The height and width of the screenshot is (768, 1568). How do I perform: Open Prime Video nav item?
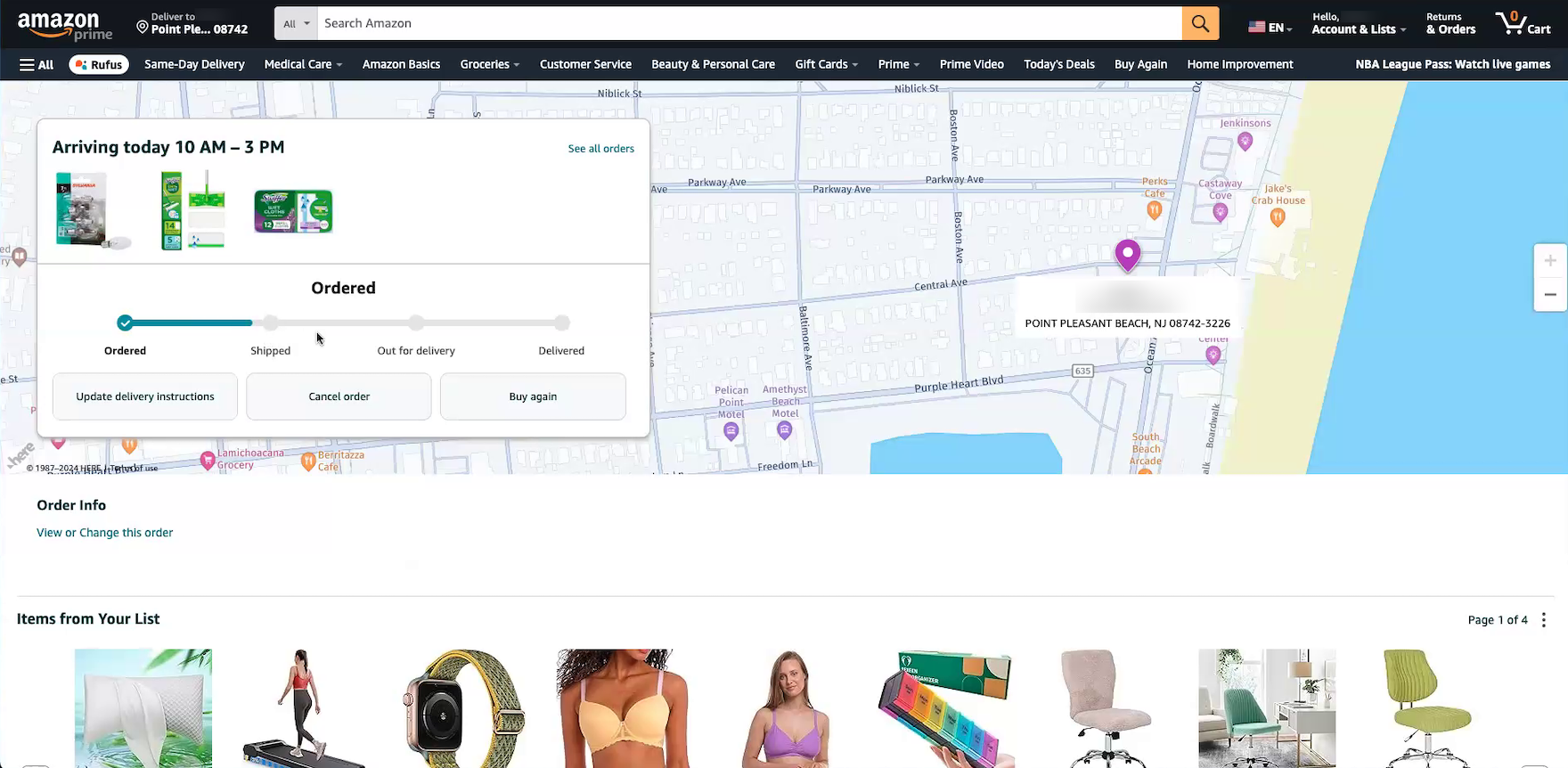pyautogui.click(x=971, y=64)
